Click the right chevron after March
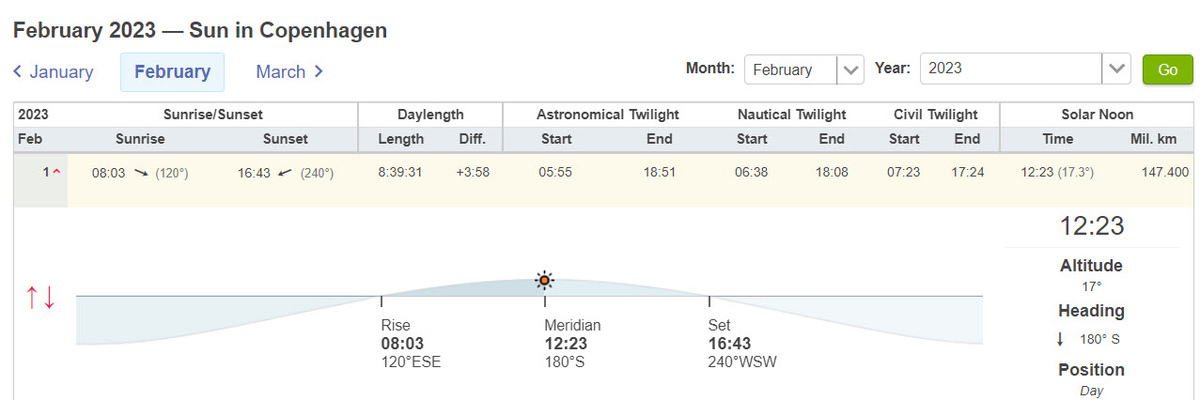The width and height of the screenshot is (1200, 400). [318, 72]
